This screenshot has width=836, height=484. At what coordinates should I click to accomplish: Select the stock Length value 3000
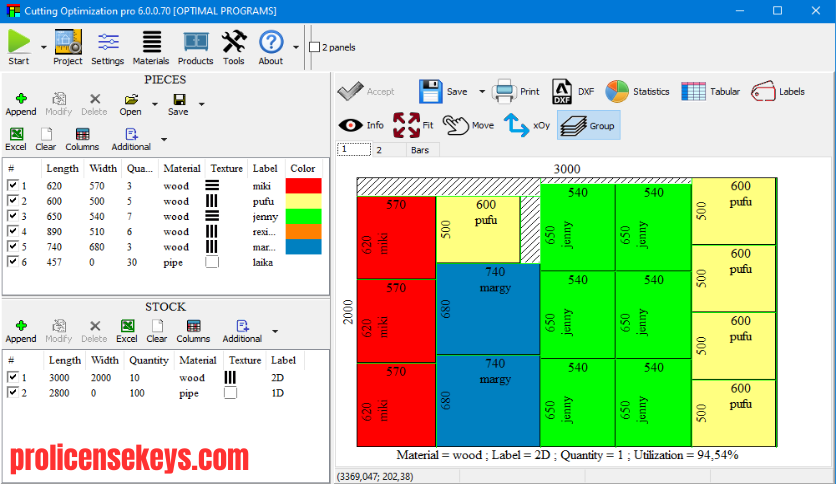[59, 377]
